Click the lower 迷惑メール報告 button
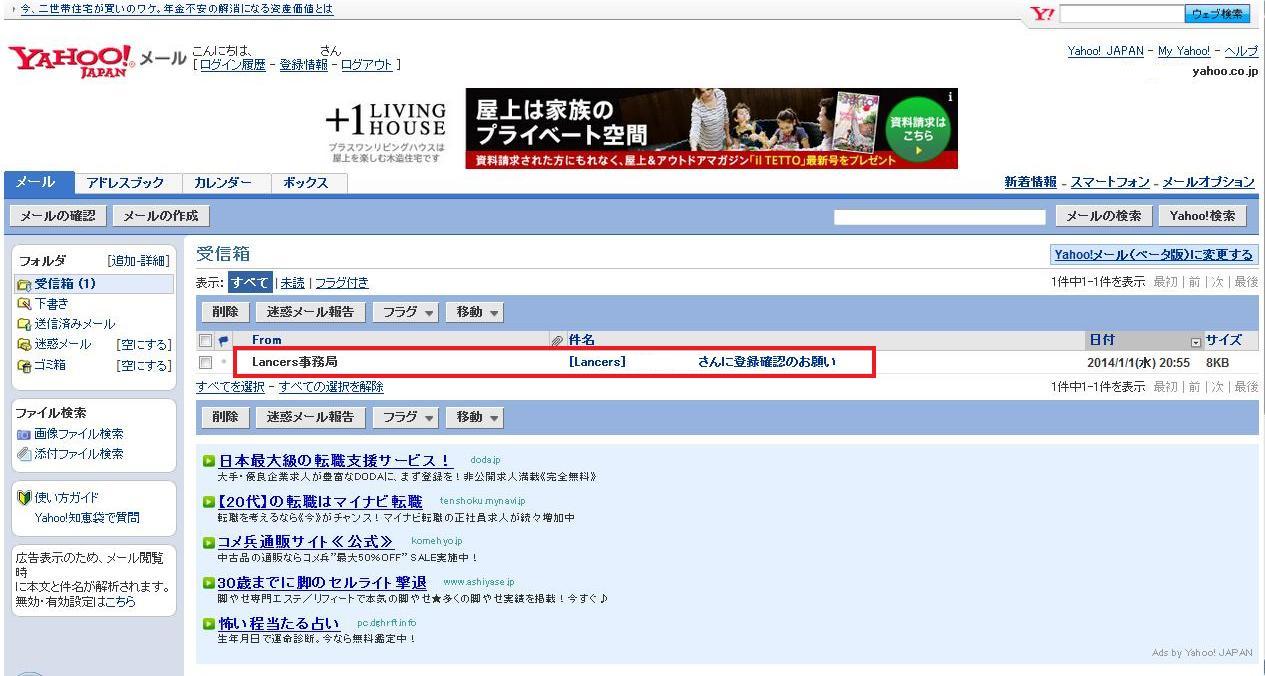 (x=311, y=417)
